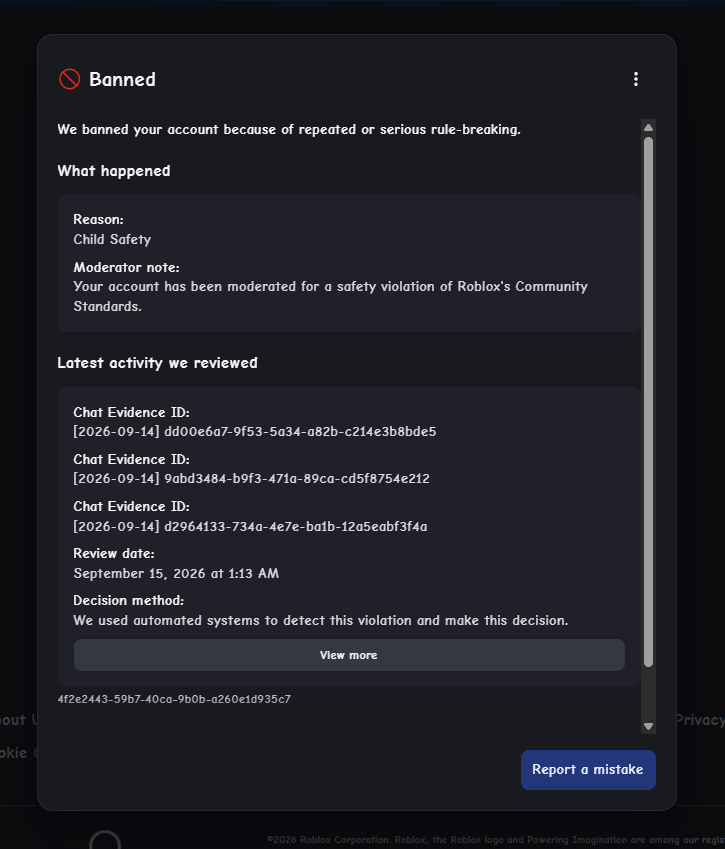The width and height of the screenshot is (725, 849).
Task: Click the Roblox copyright footer text
Action: (x=495, y=840)
